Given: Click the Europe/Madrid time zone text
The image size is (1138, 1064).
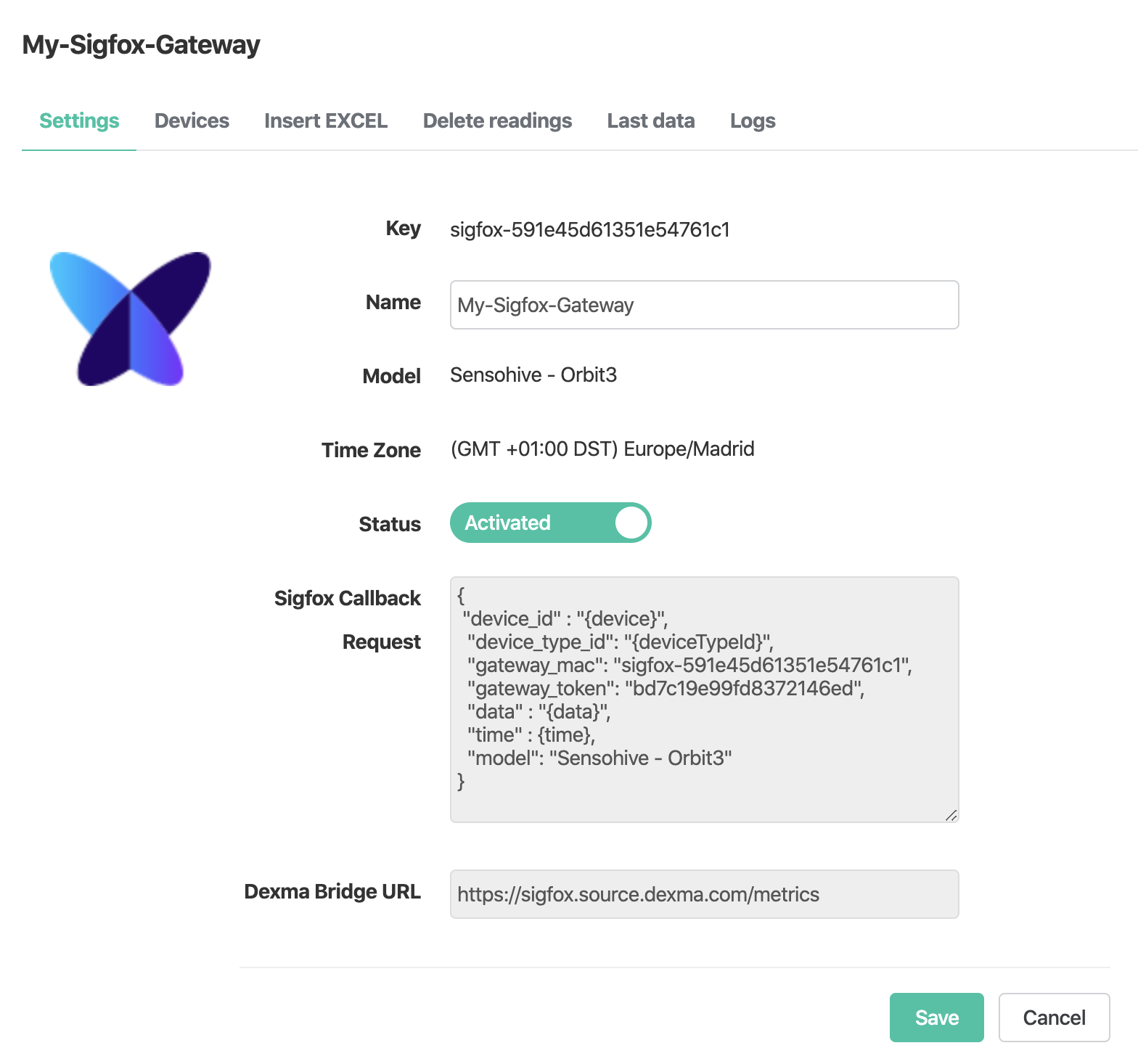Looking at the screenshot, I should 602,449.
